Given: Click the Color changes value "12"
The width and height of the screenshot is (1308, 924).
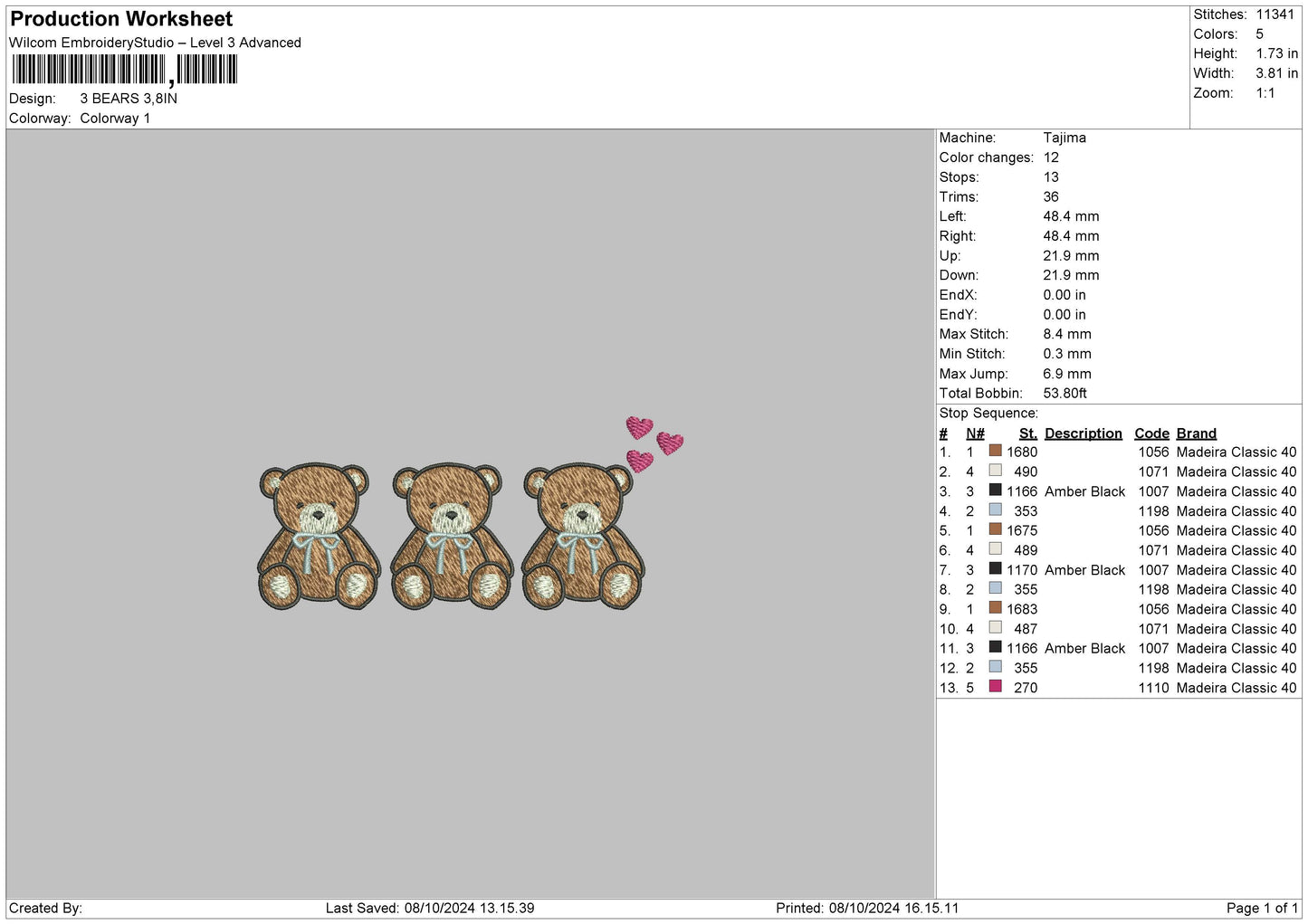Looking at the screenshot, I should point(1051,157).
